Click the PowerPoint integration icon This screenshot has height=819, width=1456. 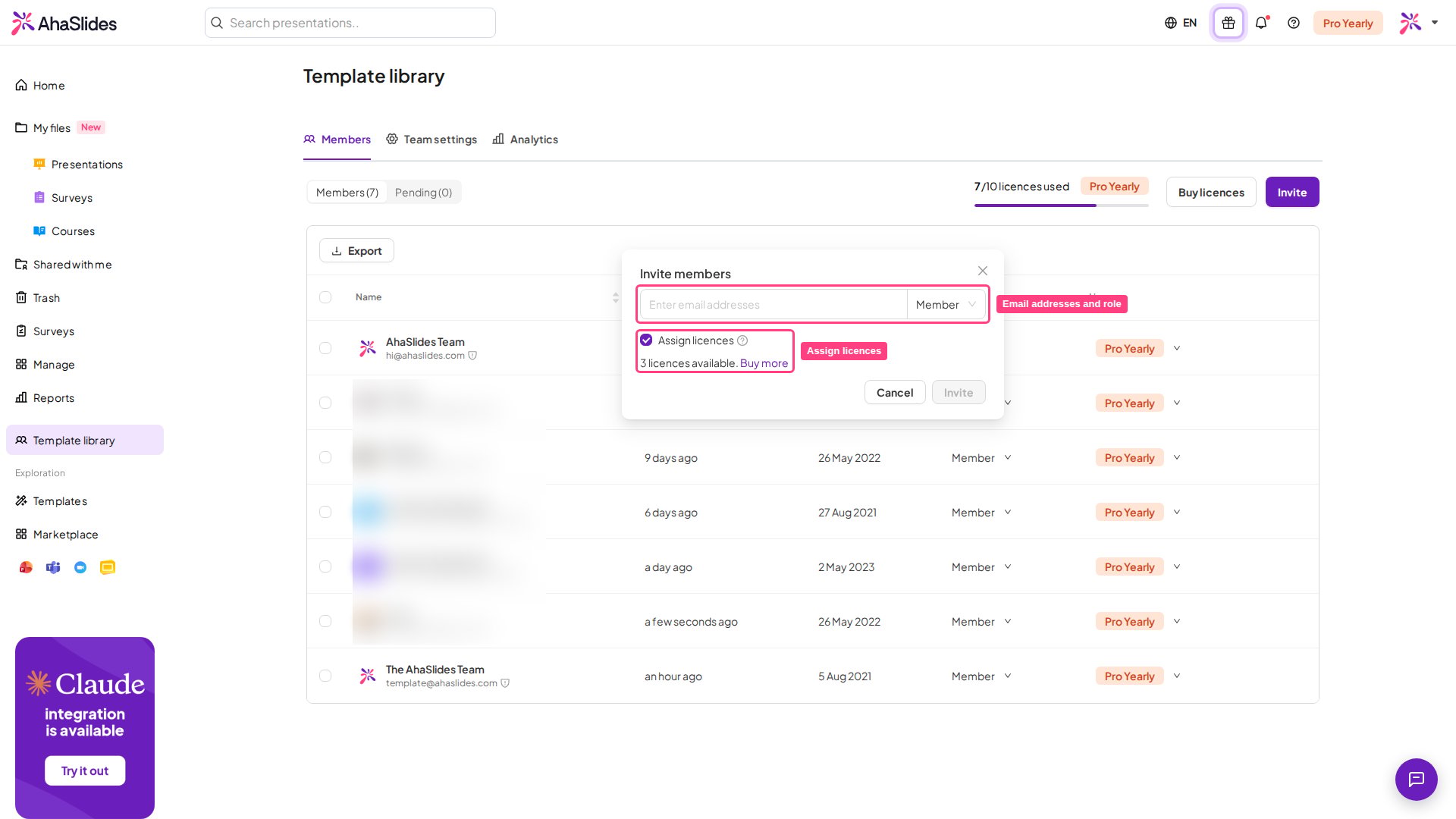[x=26, y=567]
